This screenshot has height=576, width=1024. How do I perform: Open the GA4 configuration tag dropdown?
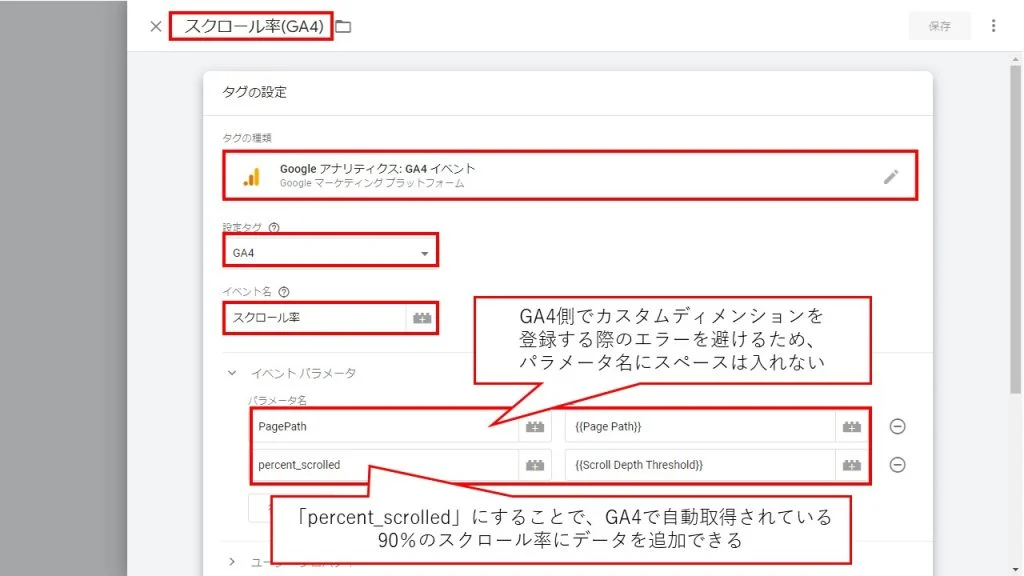point(330,252)
